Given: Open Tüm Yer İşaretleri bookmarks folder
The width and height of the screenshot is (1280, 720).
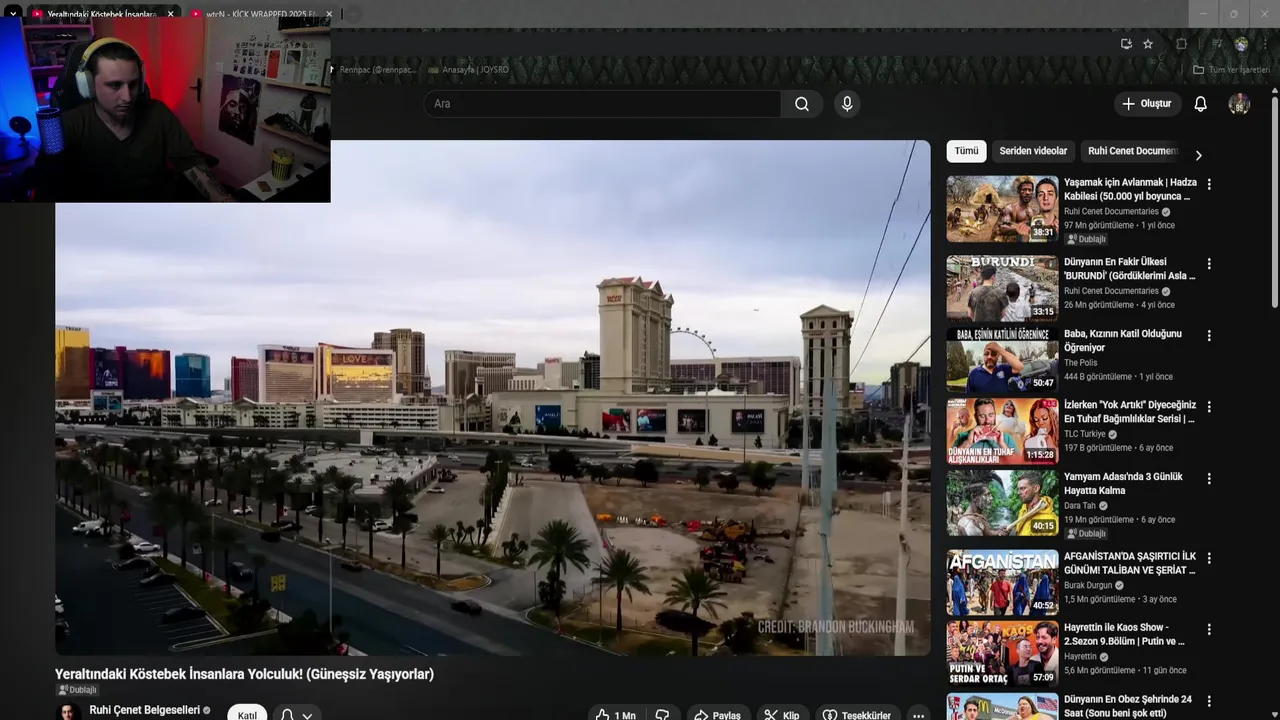Looking at the screenshot, I should [1233, 70].
